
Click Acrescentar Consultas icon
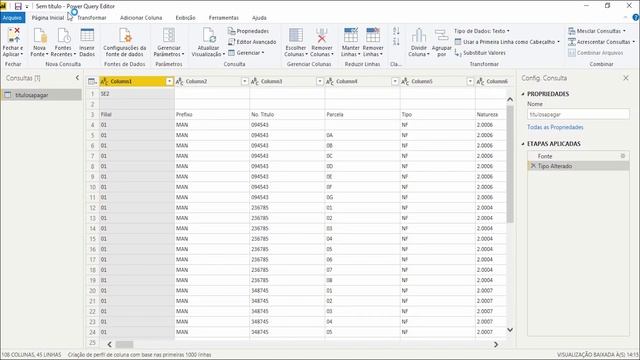pyautogui.click(x=572, y=42)
